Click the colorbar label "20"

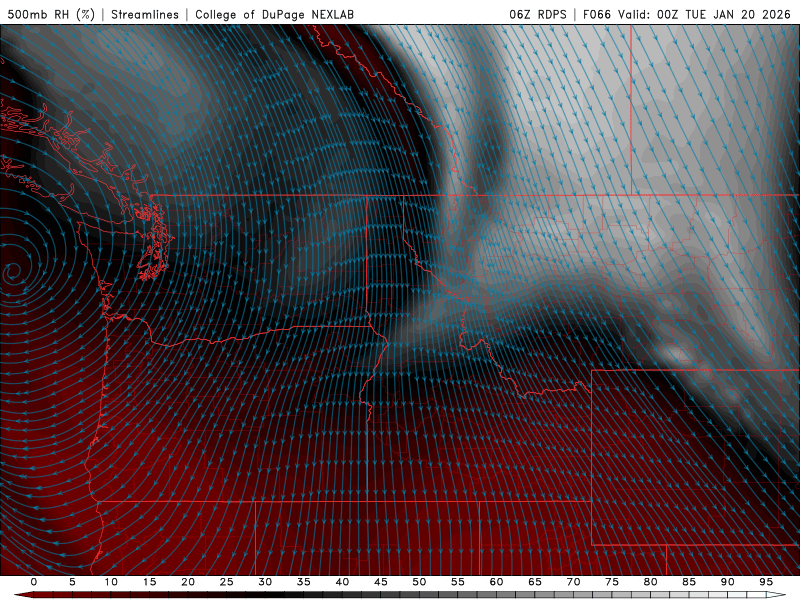[x=188, y=582]
